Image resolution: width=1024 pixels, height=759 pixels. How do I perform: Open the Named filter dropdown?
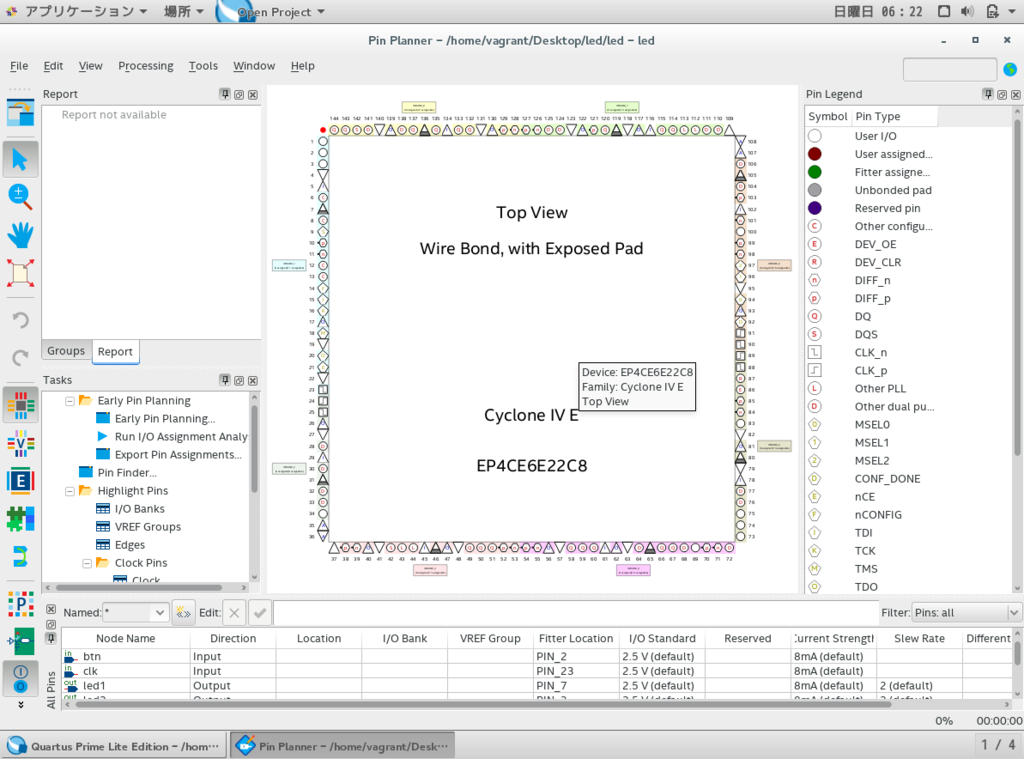pyautogui.click(x=159, y=613)
